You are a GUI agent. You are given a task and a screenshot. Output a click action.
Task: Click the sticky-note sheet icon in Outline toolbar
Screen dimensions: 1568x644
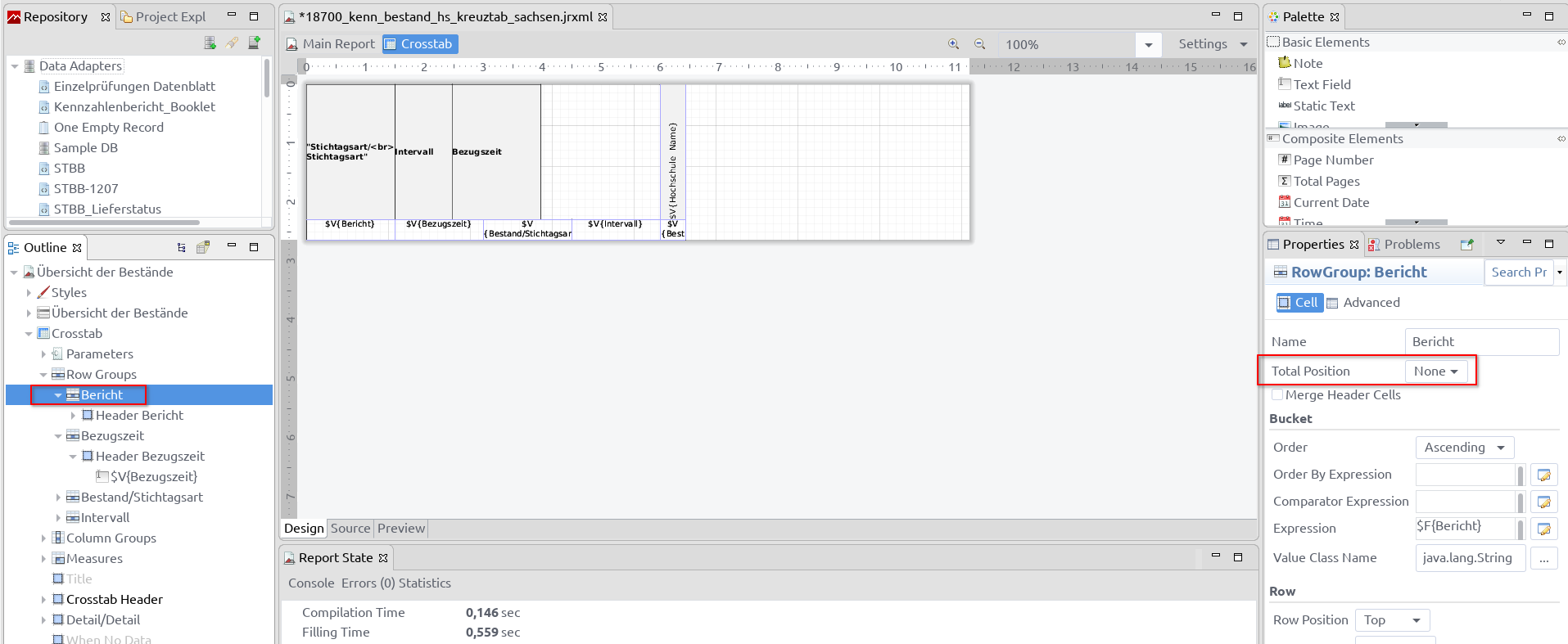[x=203, y=247]
